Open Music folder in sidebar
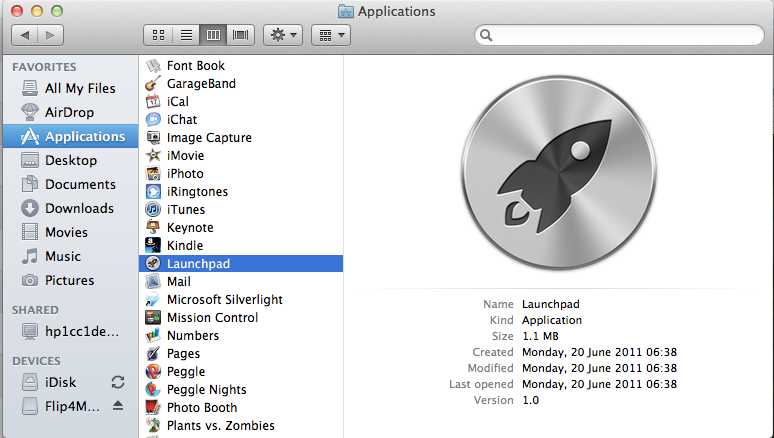The height and width of the screenshot is (438, 774). pos(71,256)
